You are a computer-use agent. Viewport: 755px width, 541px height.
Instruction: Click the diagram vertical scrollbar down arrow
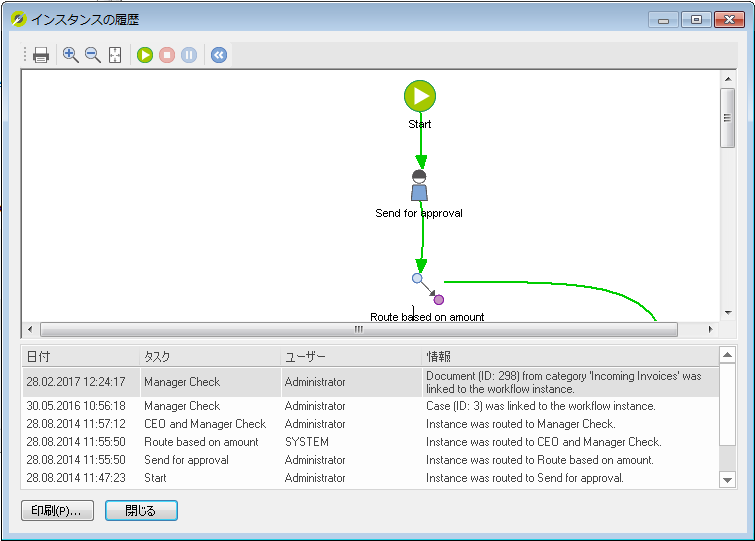tap(728, 313)
